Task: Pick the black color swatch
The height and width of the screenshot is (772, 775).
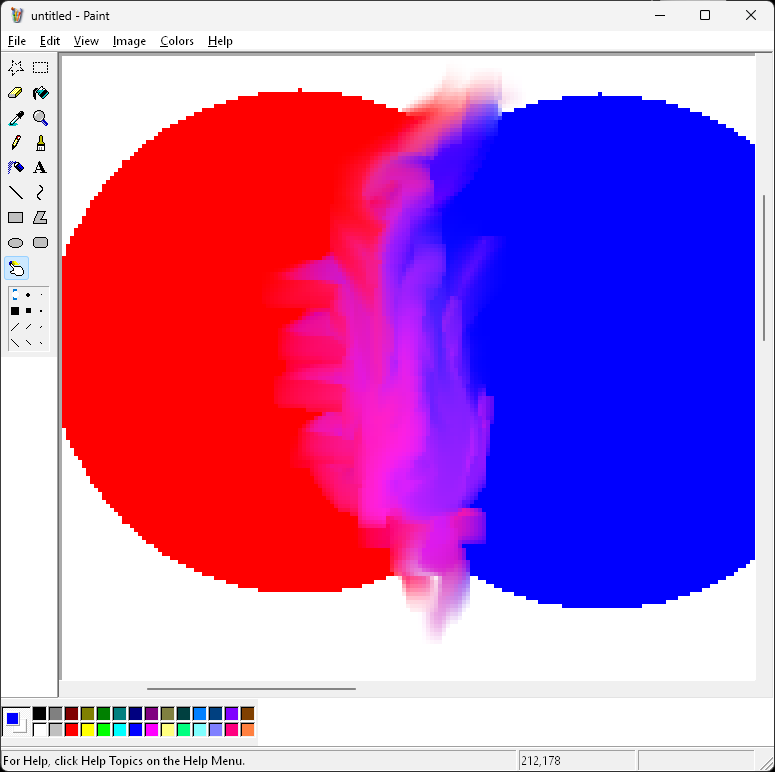Action: pos(40,713)
